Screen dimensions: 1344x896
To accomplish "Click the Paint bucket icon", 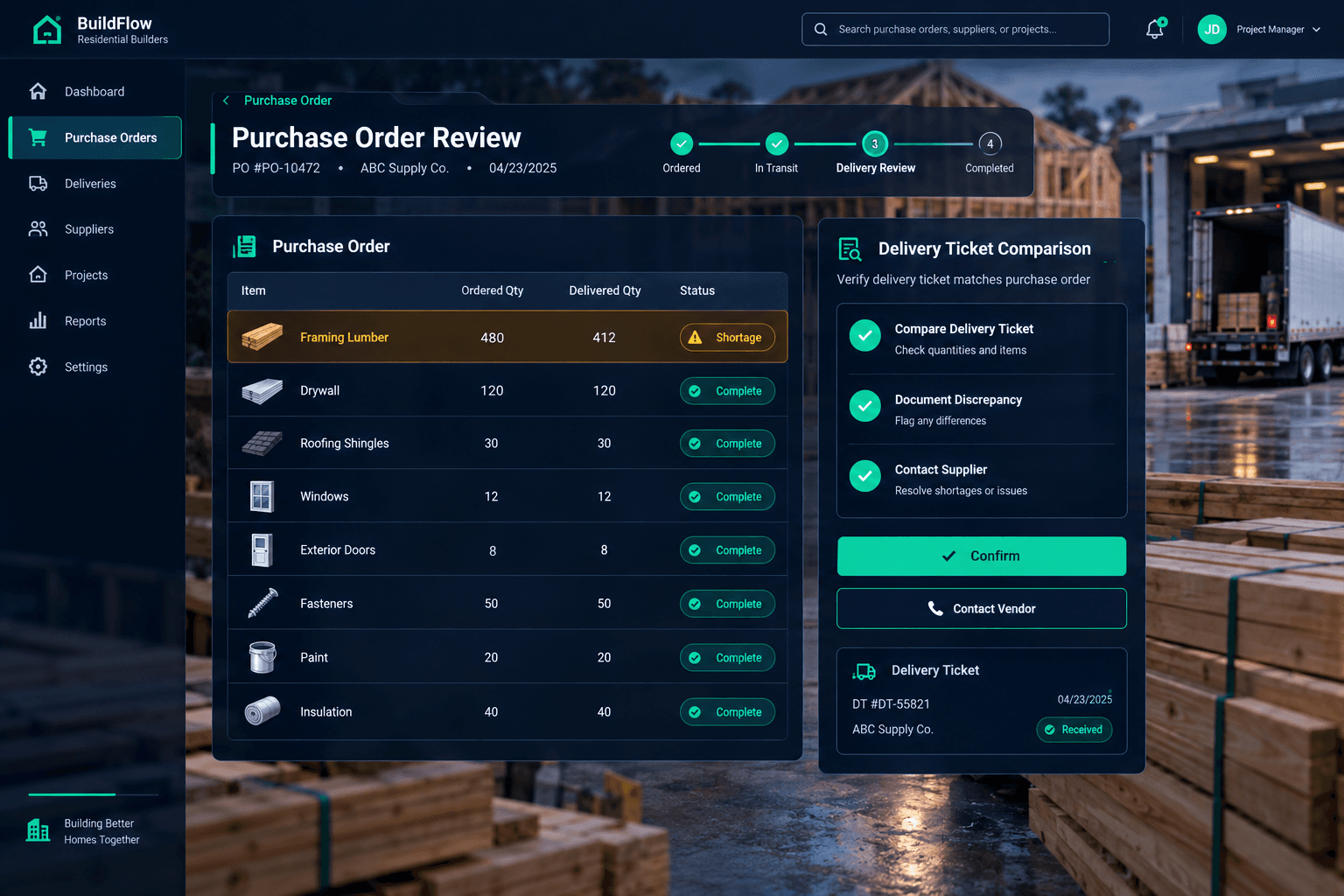I will coord(262,657).
